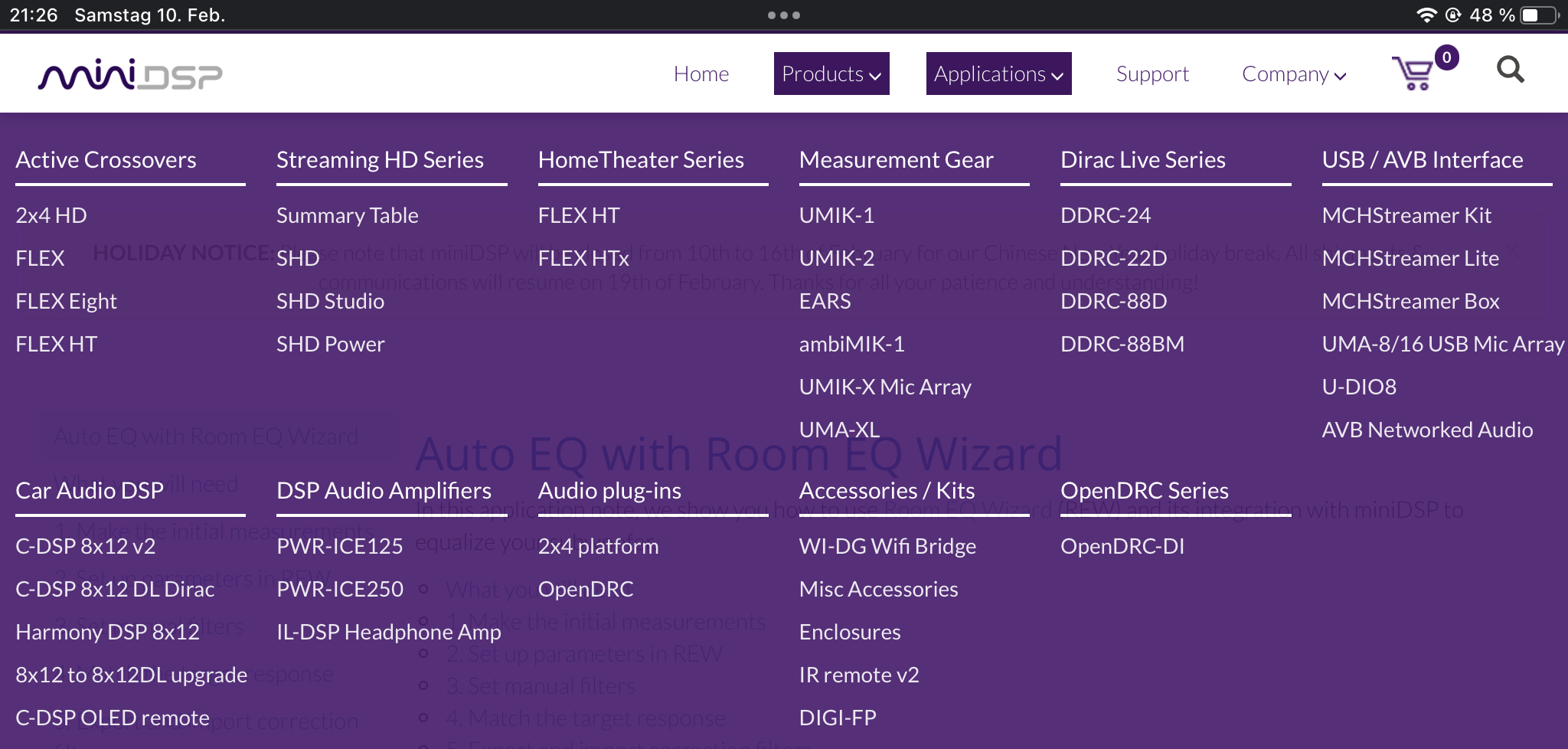Select FLEX HT under HomeTheater Series

pos(579,215)
